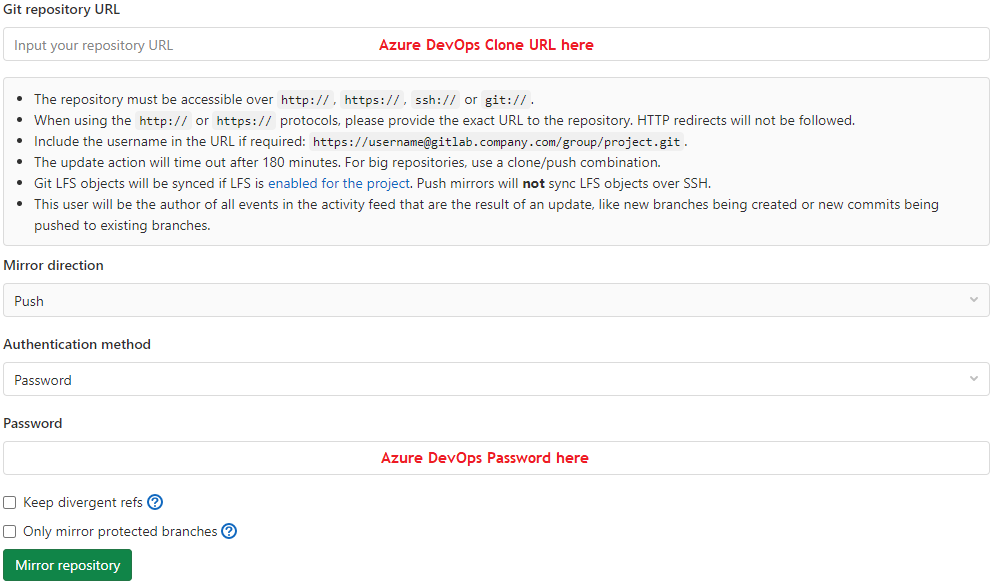Enable the Keep divergent refs checkbox
The width and height of the screenshot is (996, 586).
pos(9,502)
